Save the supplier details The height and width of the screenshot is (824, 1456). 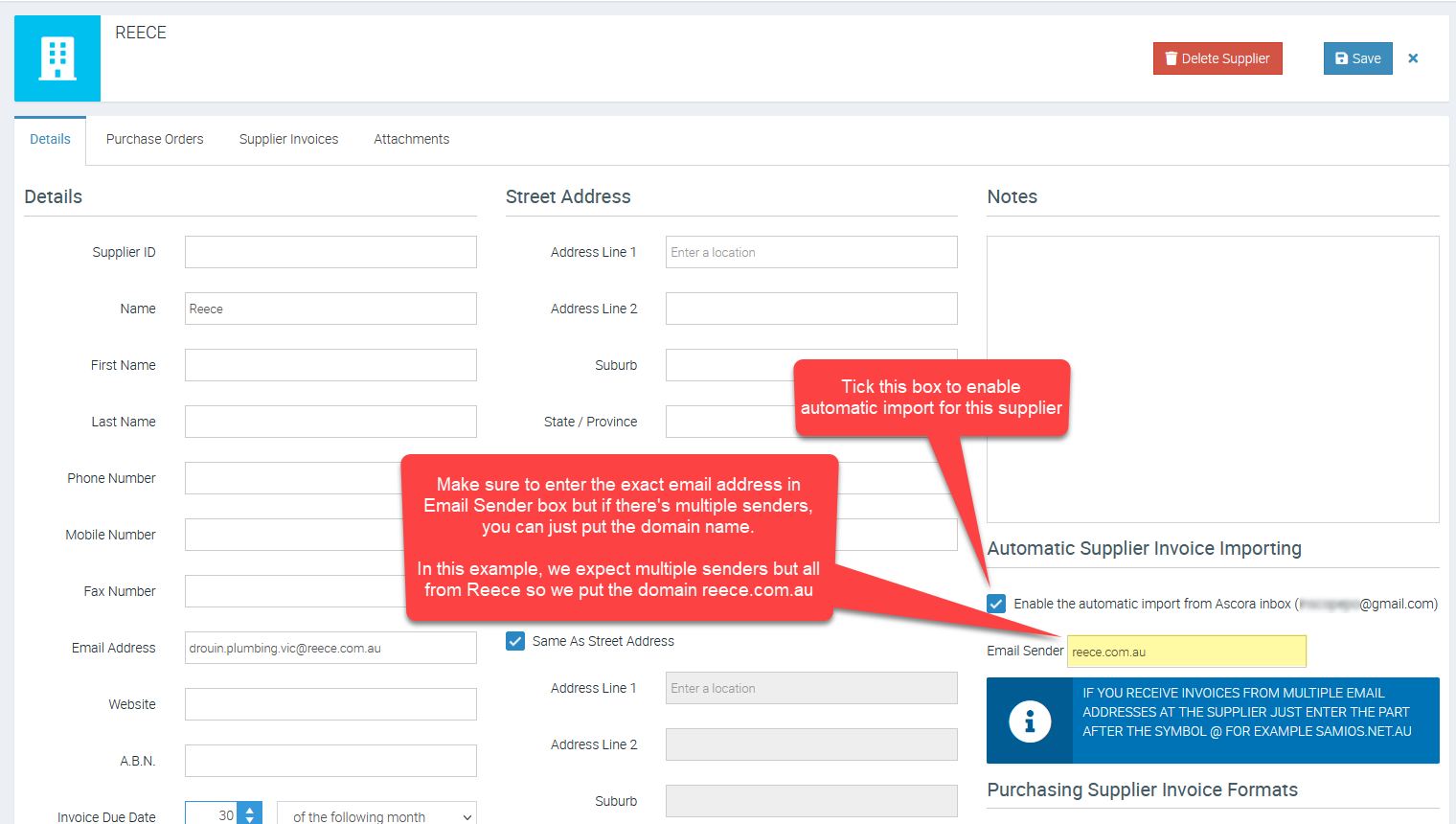1357,58
